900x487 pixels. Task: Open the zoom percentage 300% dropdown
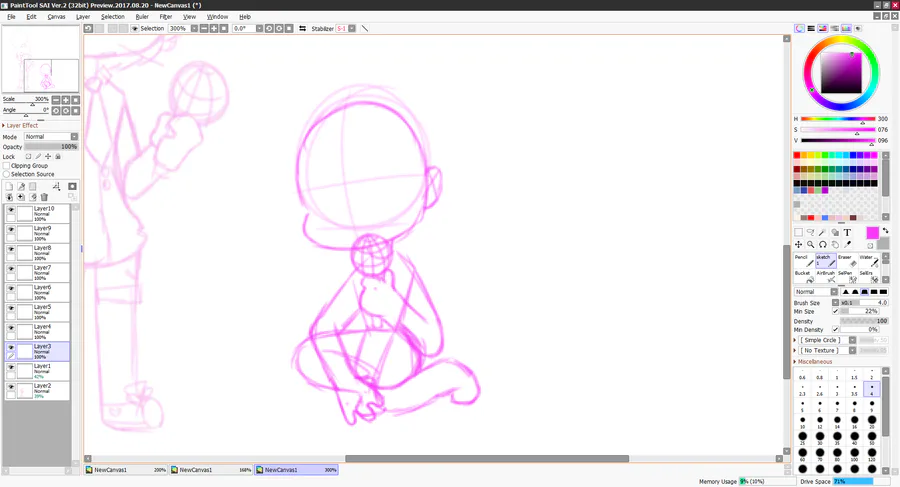tap(195, 28)
